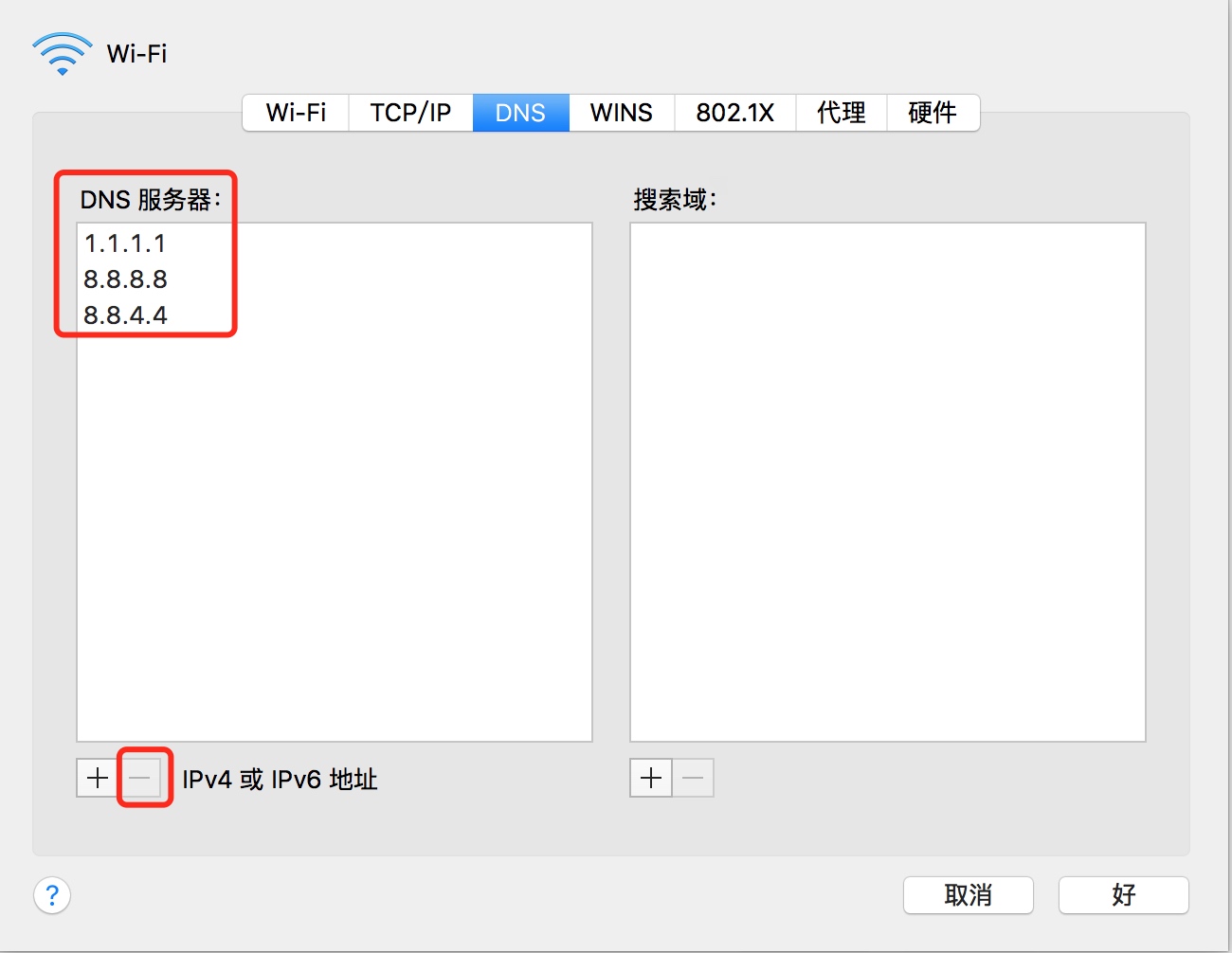Click the Wi-Fi signal icon
The image size is (1232, 953).
coord(63,54)
